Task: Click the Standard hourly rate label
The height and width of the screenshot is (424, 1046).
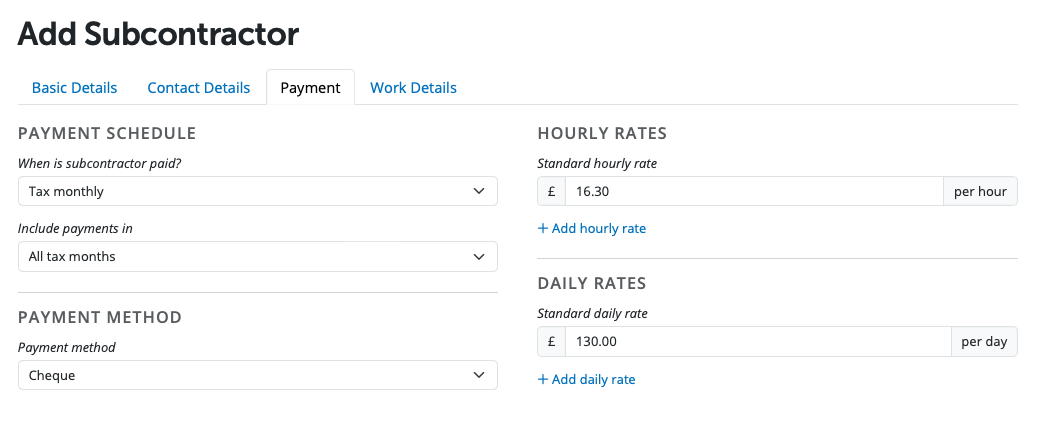Action: [597, 163]
